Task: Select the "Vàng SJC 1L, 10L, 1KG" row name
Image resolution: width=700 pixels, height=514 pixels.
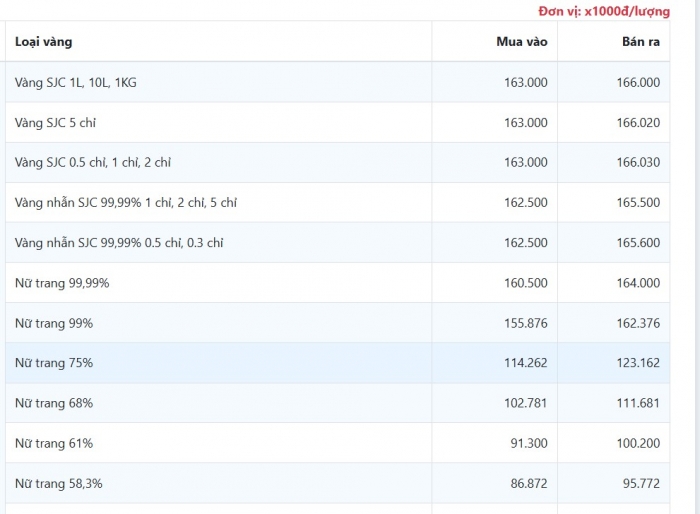Action: [76, 82]
